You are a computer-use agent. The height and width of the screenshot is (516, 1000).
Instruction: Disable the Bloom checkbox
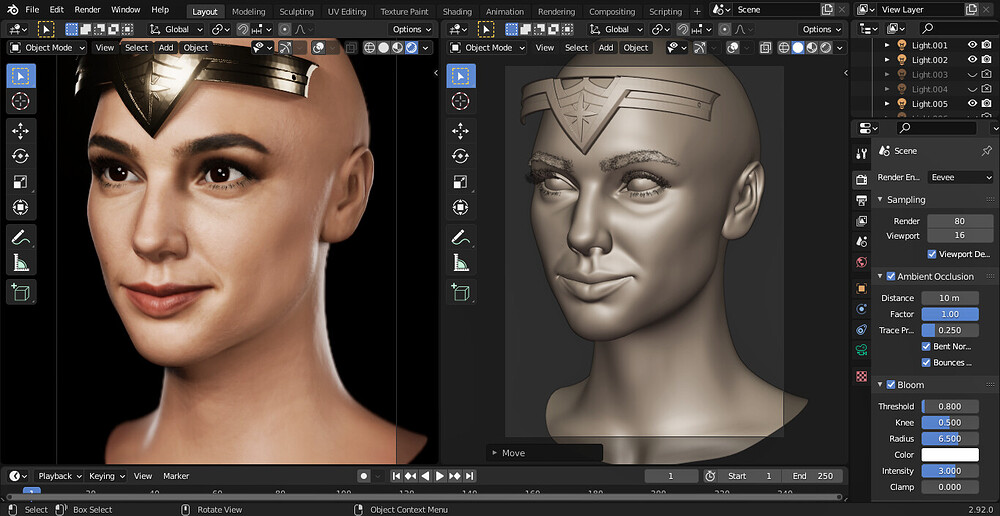[891, 385]
